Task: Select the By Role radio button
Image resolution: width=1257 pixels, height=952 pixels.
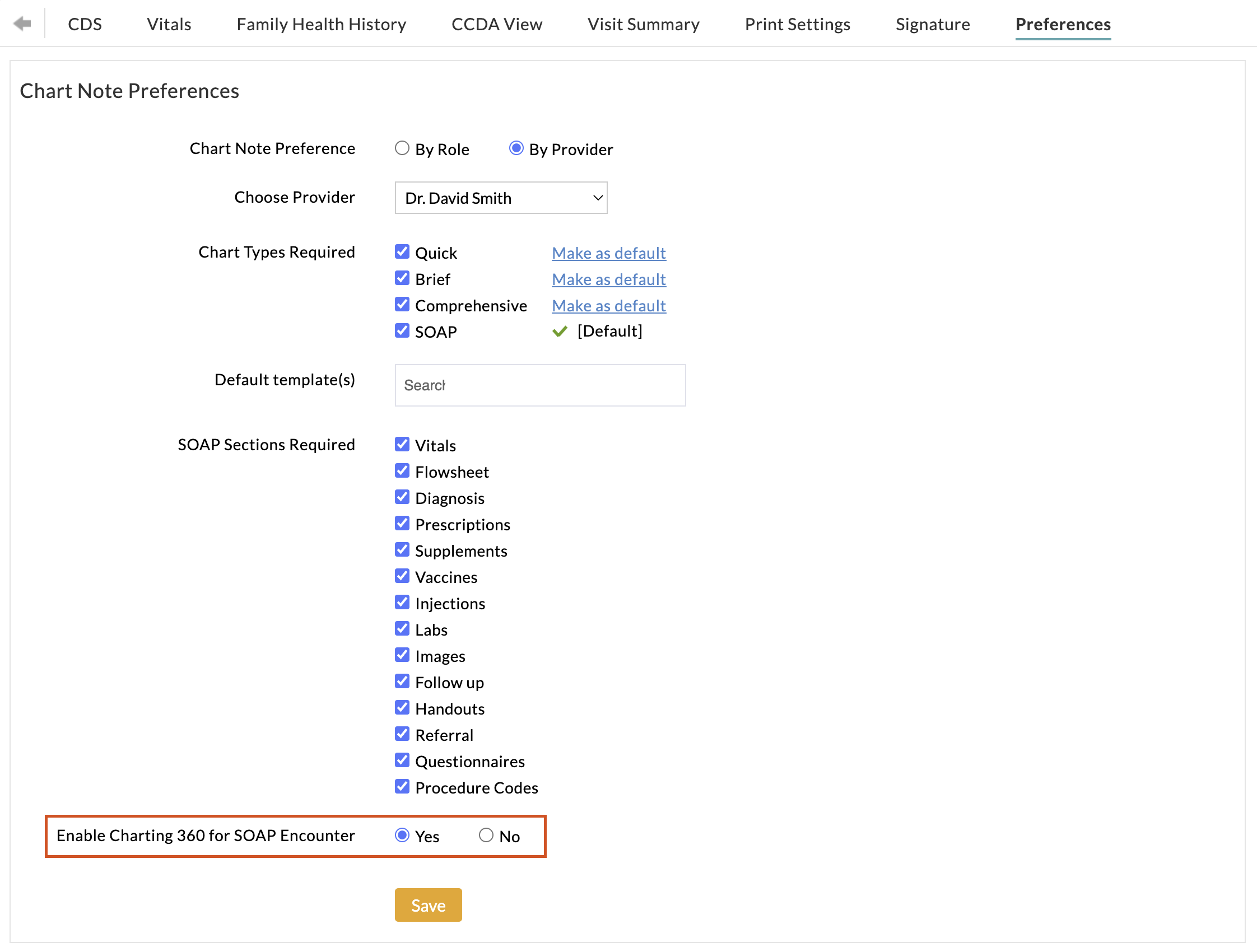Action: pyautogui.click(x=402, y=148)
